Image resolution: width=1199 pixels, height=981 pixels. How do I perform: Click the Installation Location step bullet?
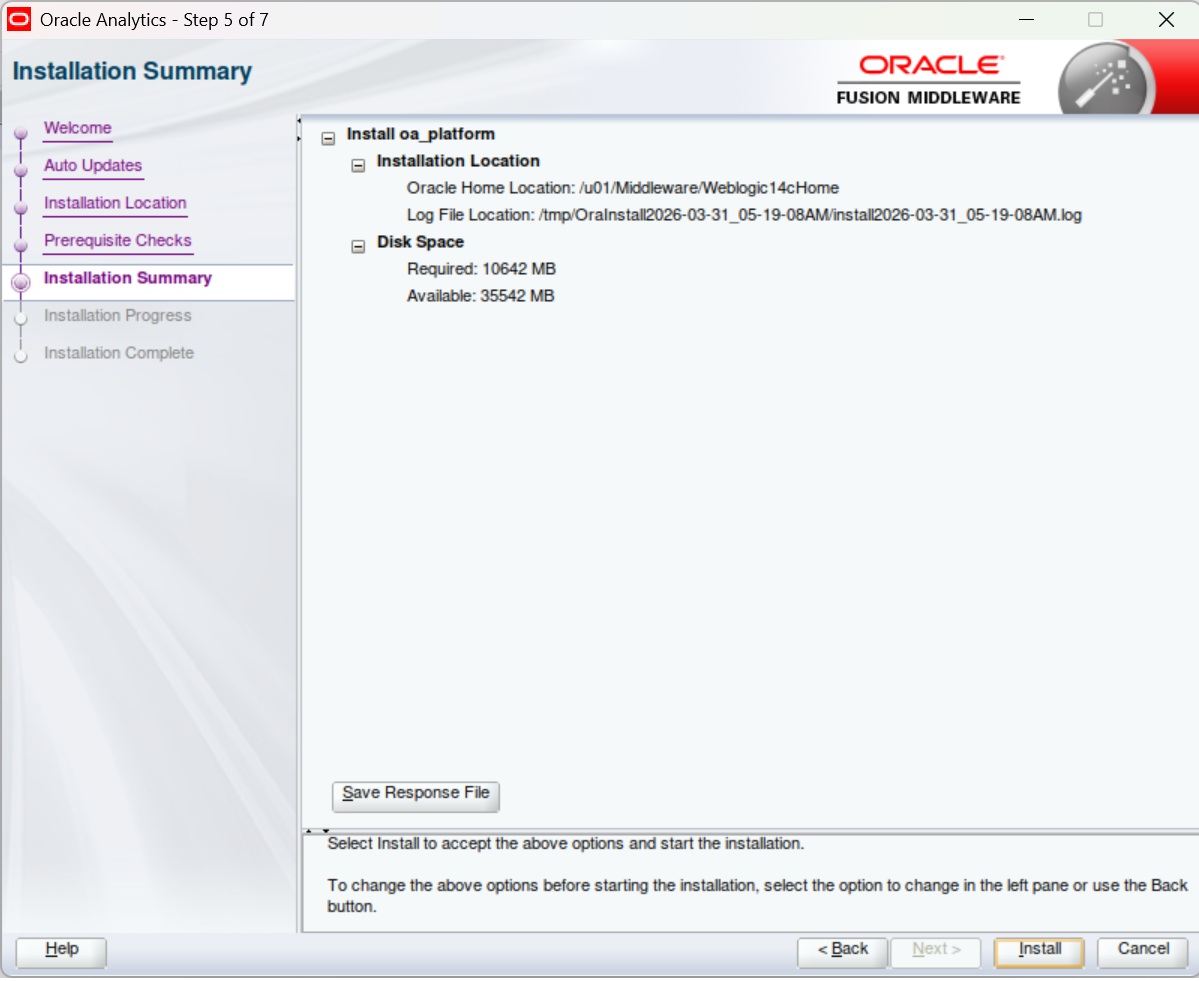(x=21, y=207)
